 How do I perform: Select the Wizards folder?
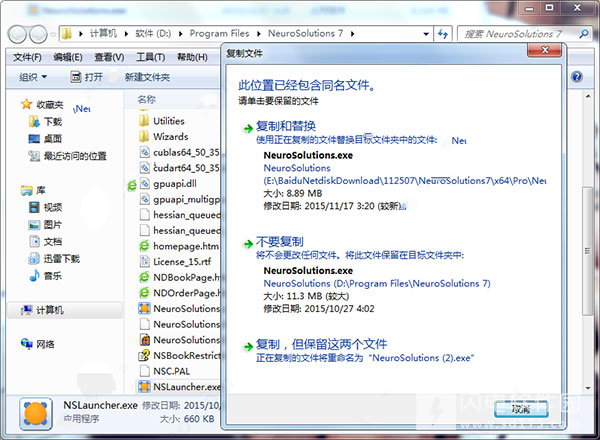(x=164, y=137)
